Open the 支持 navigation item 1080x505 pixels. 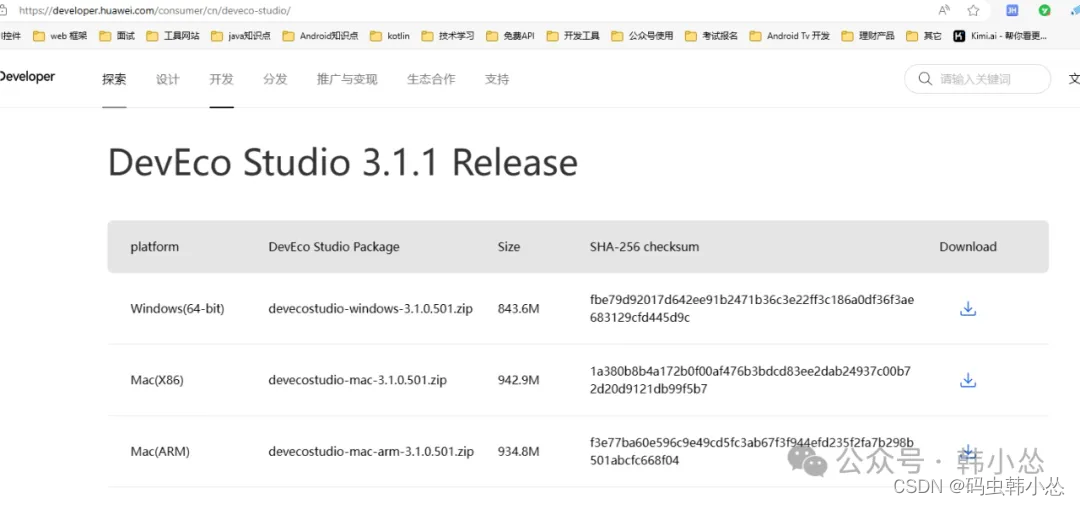[497, 79]
